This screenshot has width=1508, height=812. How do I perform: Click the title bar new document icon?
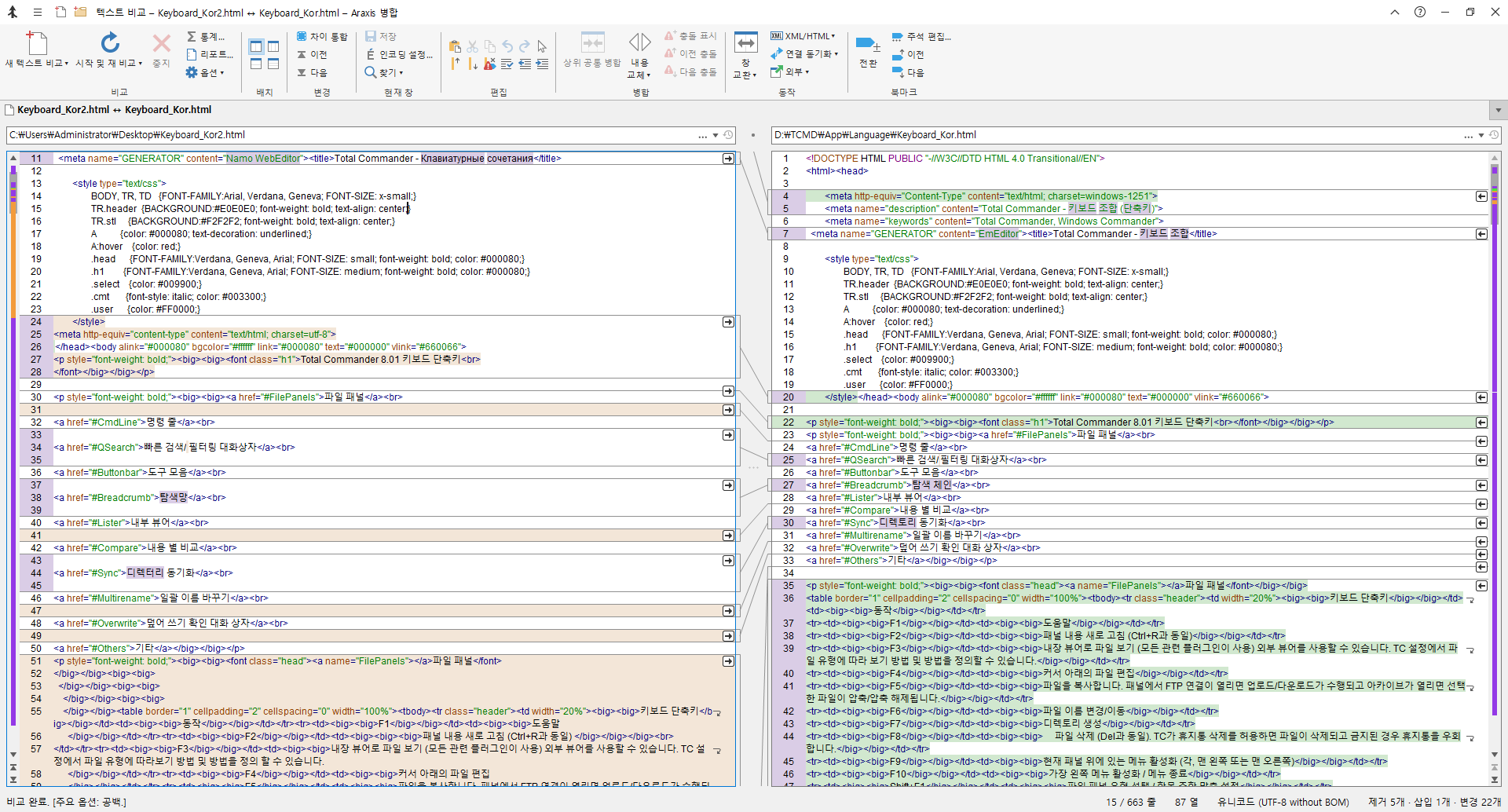pyautogui.click(x=60, y=12)
